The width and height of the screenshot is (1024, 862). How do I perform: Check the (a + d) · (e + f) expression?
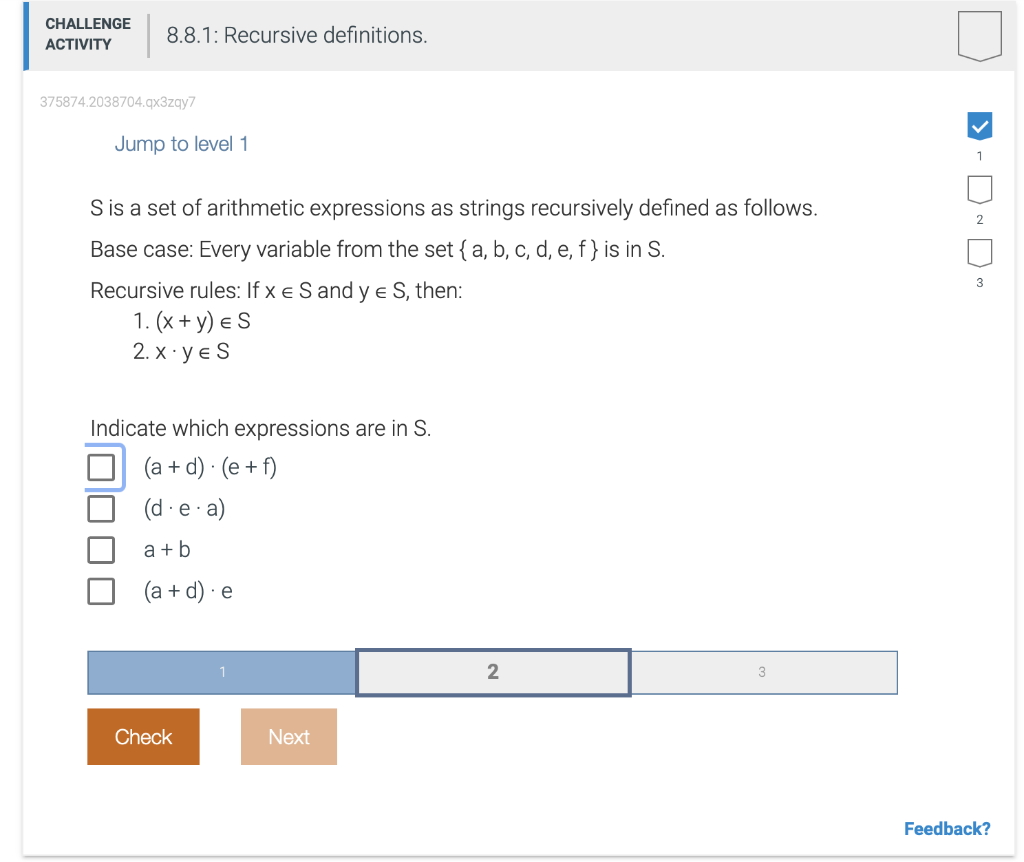101,466
